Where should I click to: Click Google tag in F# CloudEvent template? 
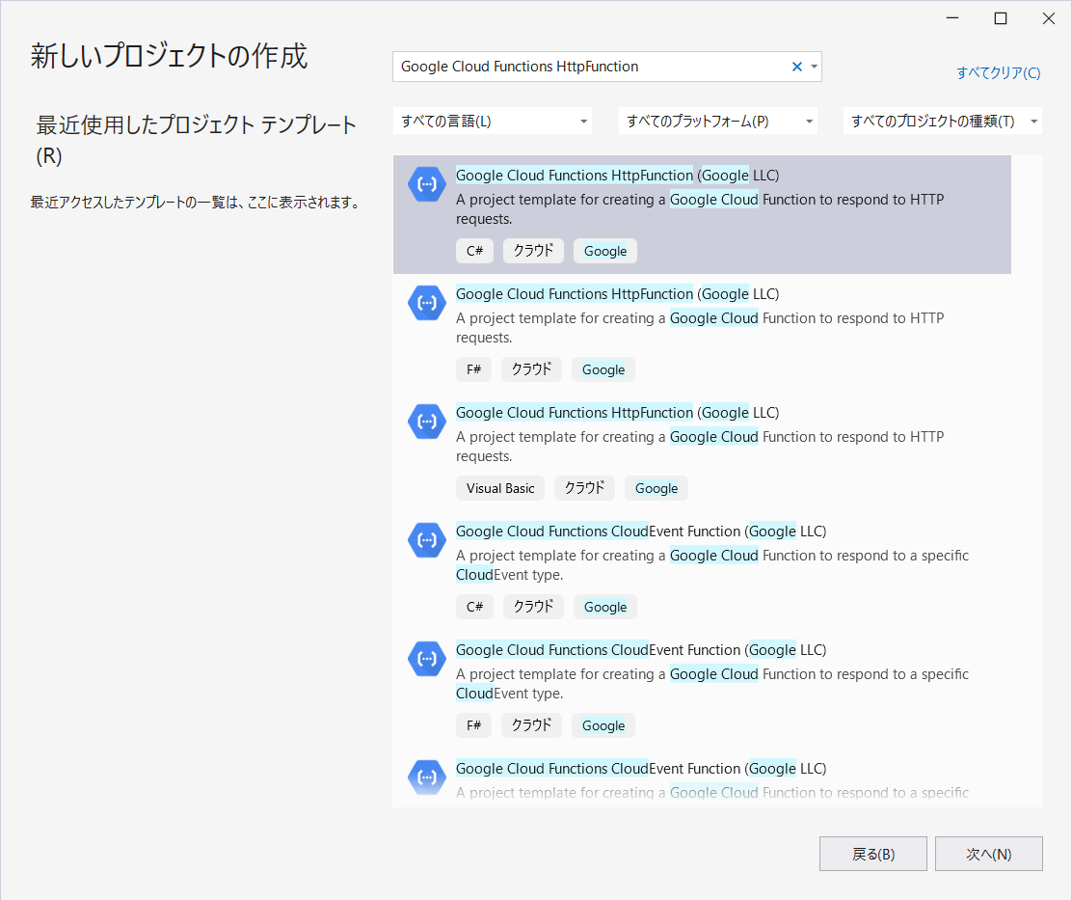(603, 726)
